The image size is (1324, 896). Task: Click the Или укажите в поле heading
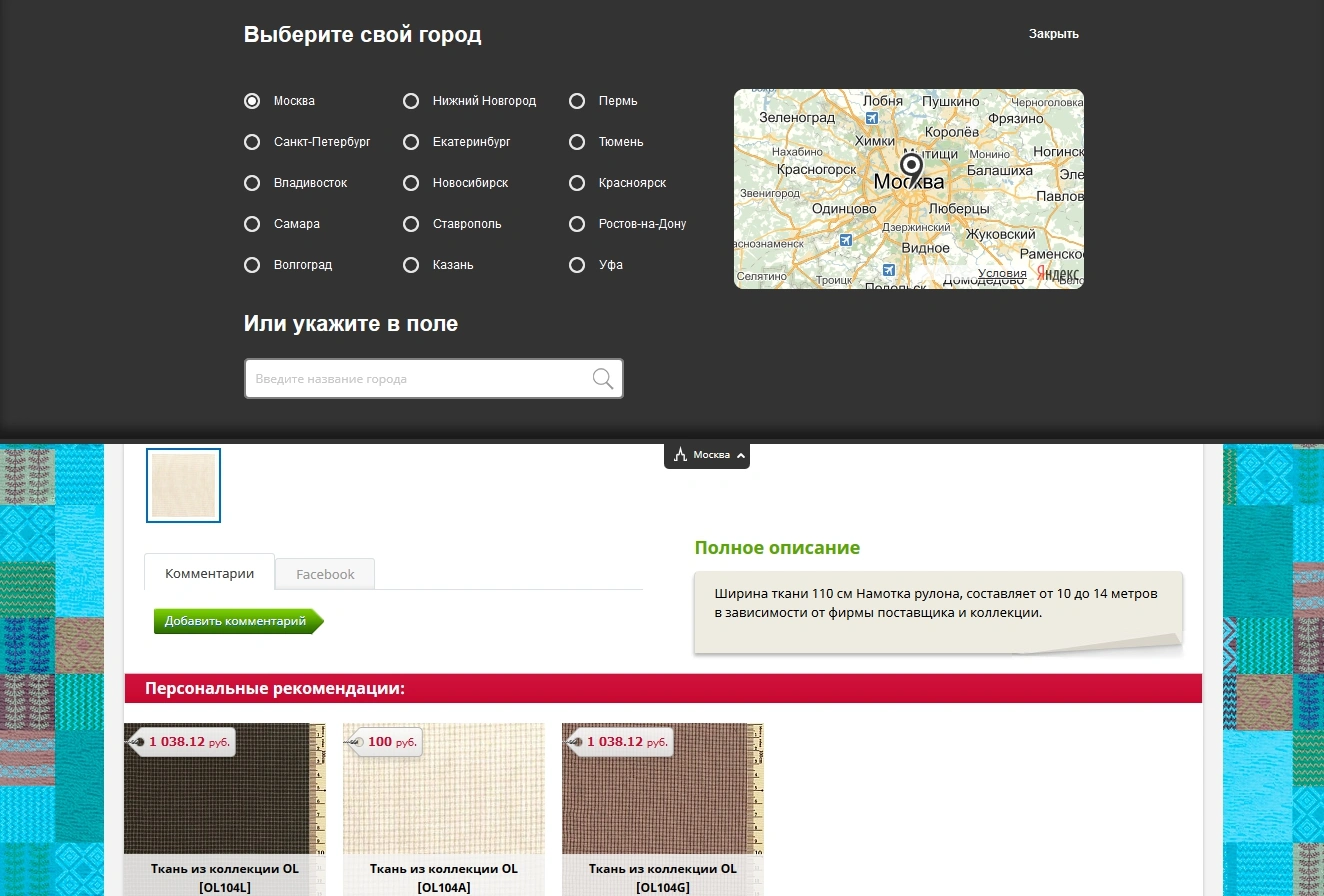tap(351, 324)
